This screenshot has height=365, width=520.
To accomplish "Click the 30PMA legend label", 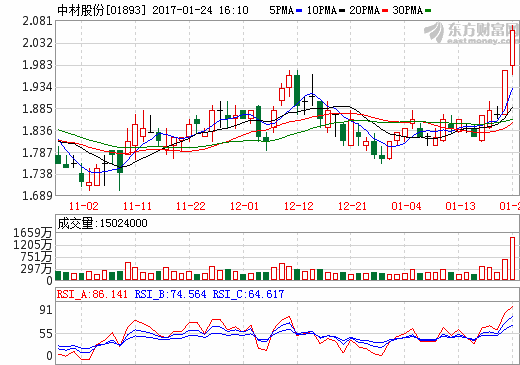I will [x=408, y=10].
